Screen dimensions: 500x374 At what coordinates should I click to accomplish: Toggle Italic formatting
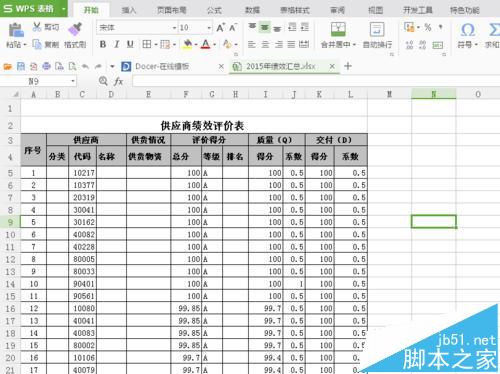pos(117,44)
